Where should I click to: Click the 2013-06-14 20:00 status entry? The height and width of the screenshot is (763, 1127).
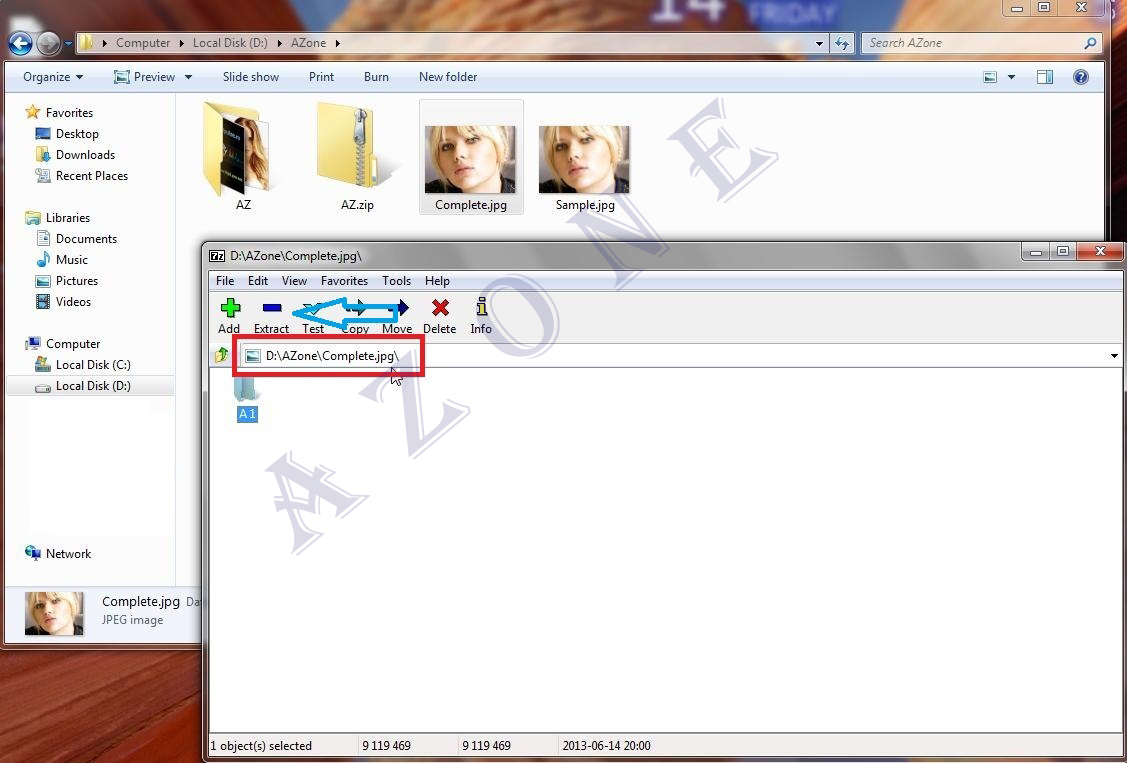click(x=607, y=746)
